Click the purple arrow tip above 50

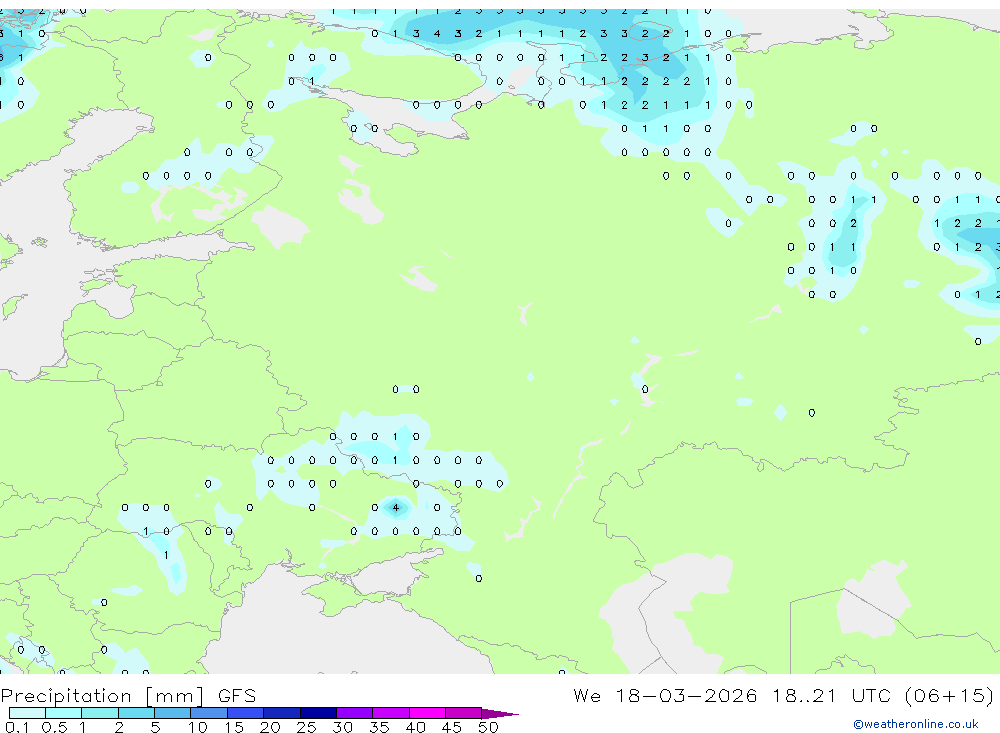point(499,714)
